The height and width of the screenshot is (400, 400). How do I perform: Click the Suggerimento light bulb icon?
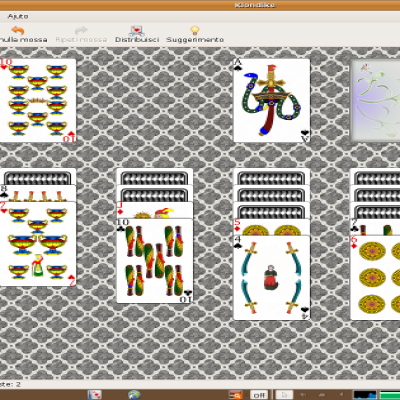tap(195, 30)
